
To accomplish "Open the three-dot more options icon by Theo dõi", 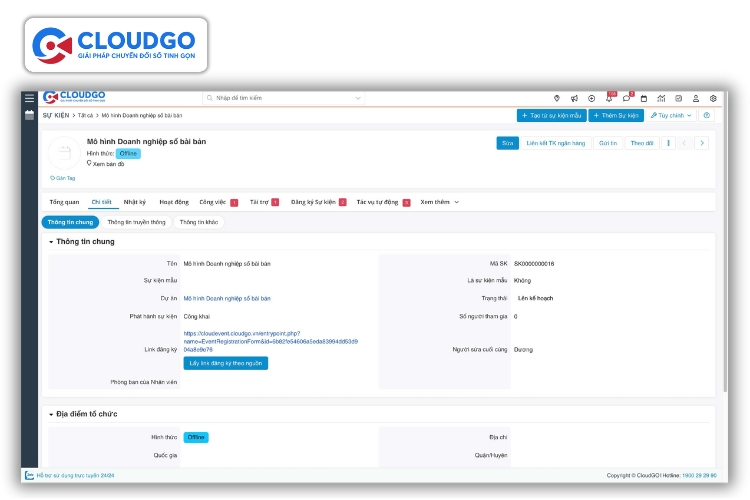I will (x=669, y=143).
